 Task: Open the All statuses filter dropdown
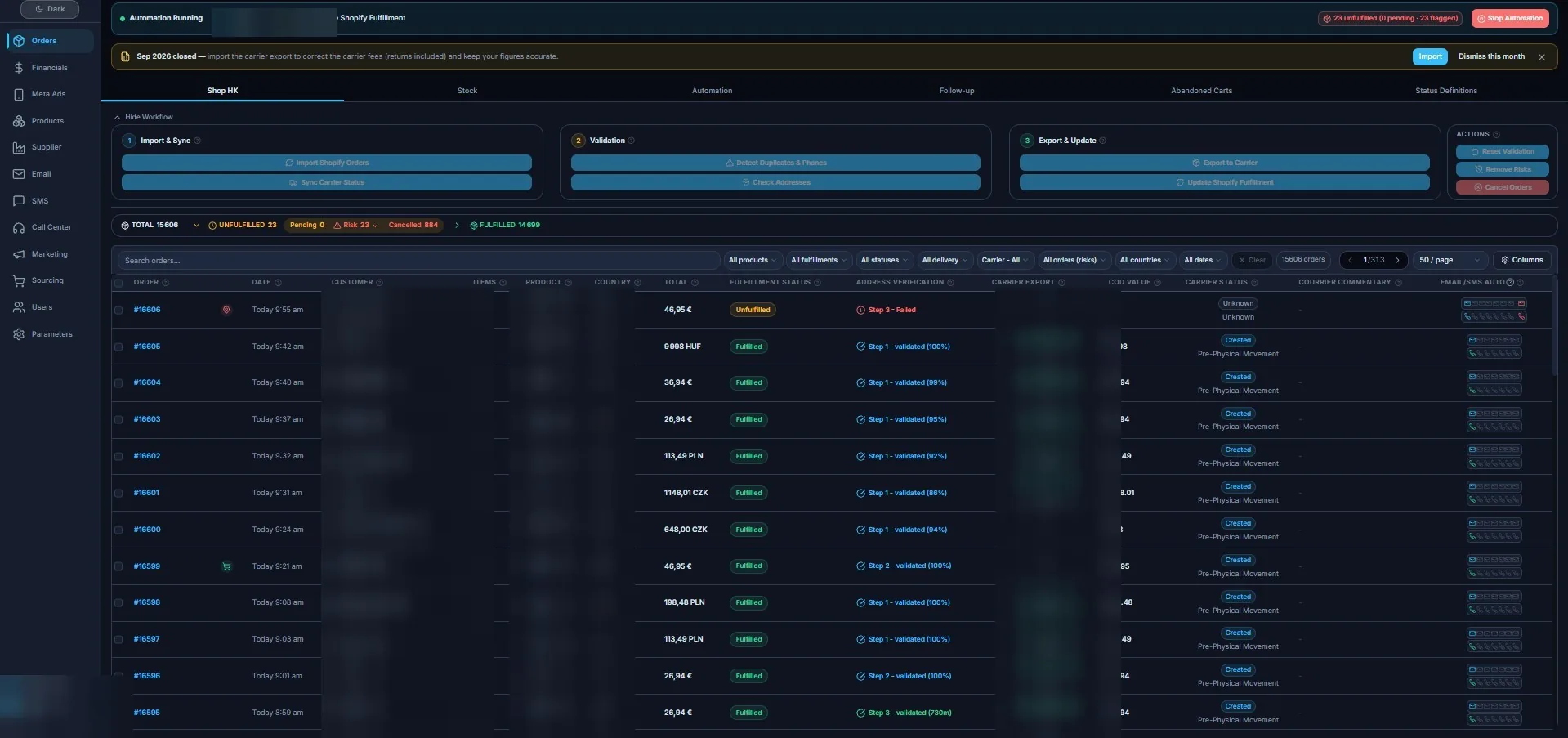pos(884,261)
